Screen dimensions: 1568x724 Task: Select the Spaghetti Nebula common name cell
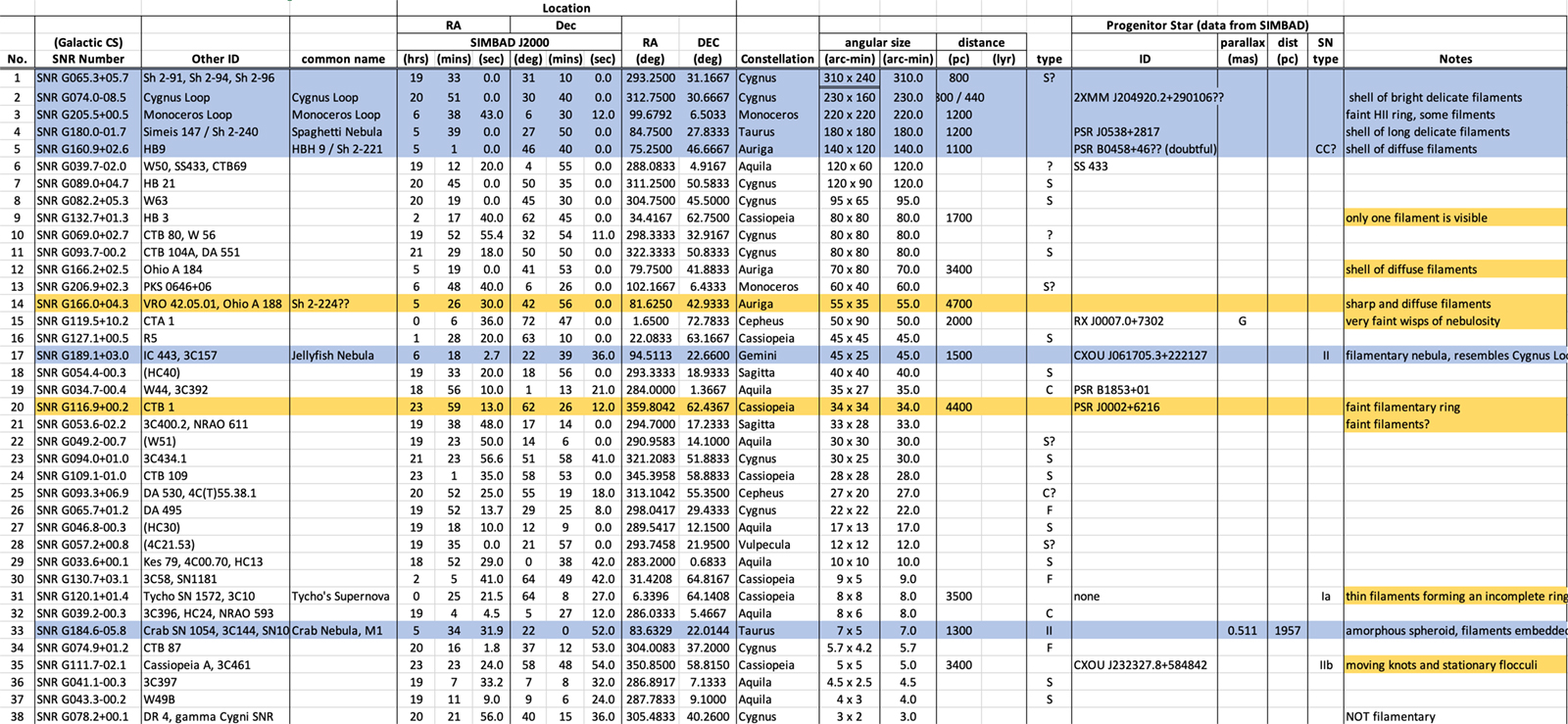click(343, 131)
